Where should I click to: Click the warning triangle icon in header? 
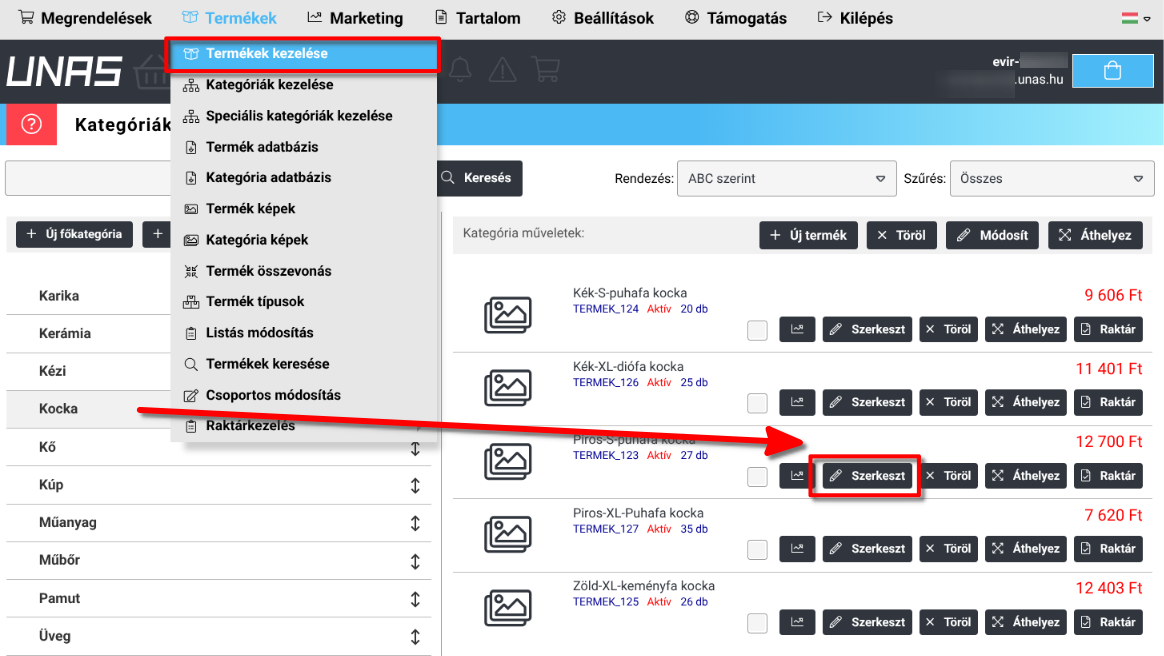click(503, 70)
